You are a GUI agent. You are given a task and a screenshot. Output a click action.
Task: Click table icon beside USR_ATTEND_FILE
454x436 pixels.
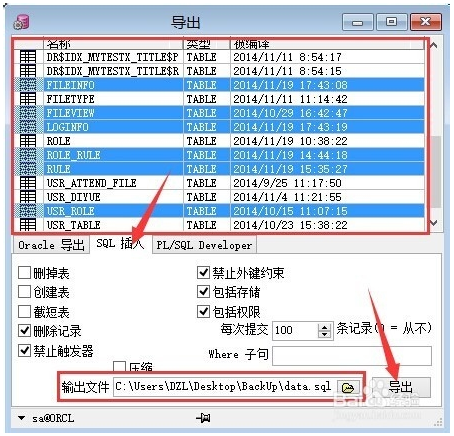(x=28, y=183)
